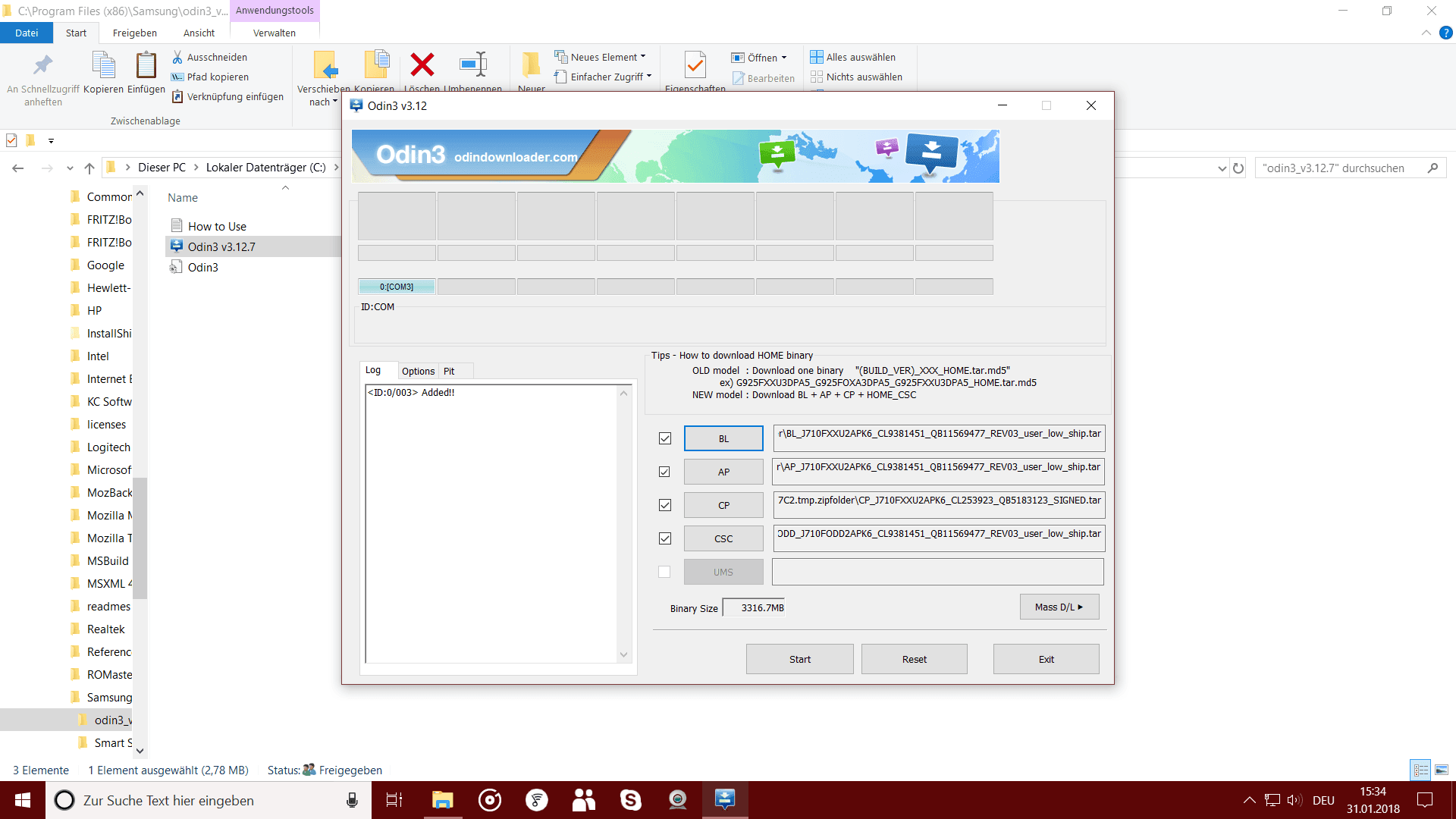Click the microphone icon in search box
The width and height of the screenshot is (1456, 819).
pos(352,800)
